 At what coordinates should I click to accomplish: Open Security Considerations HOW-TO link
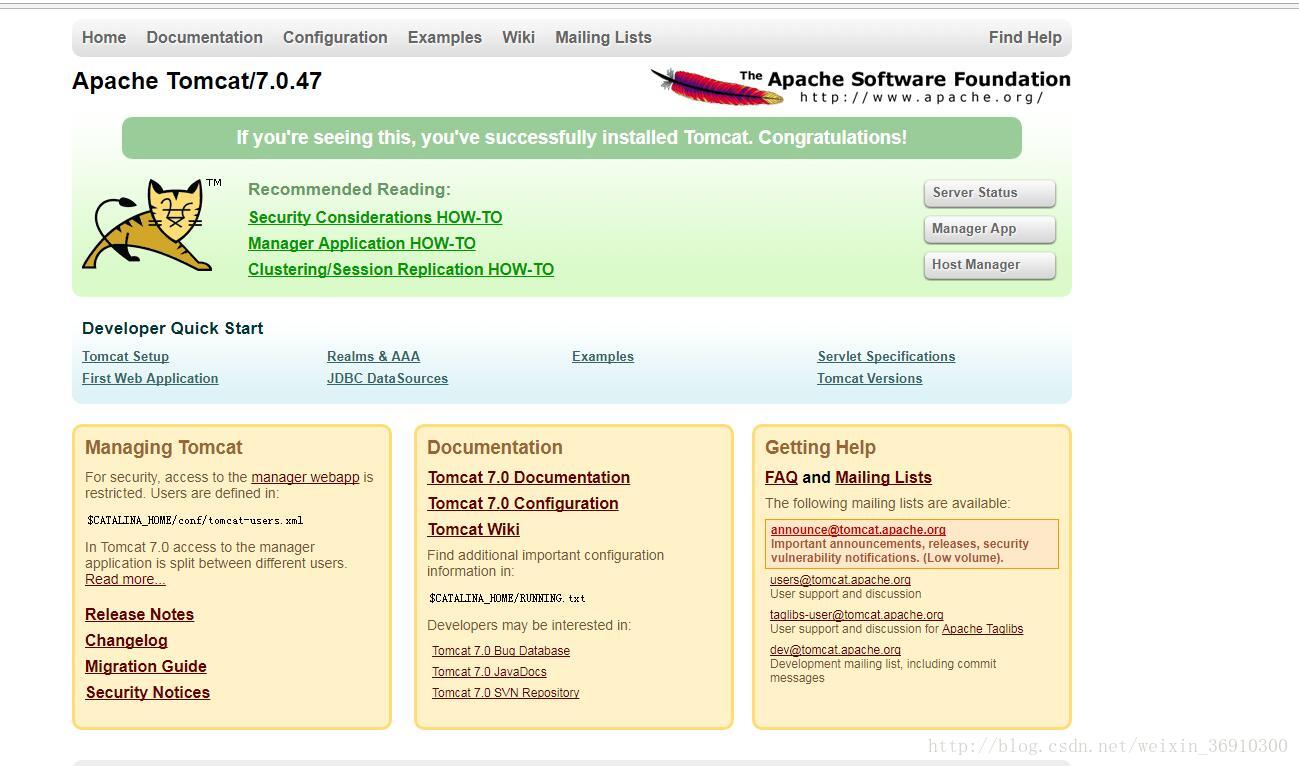coord(375,217)
